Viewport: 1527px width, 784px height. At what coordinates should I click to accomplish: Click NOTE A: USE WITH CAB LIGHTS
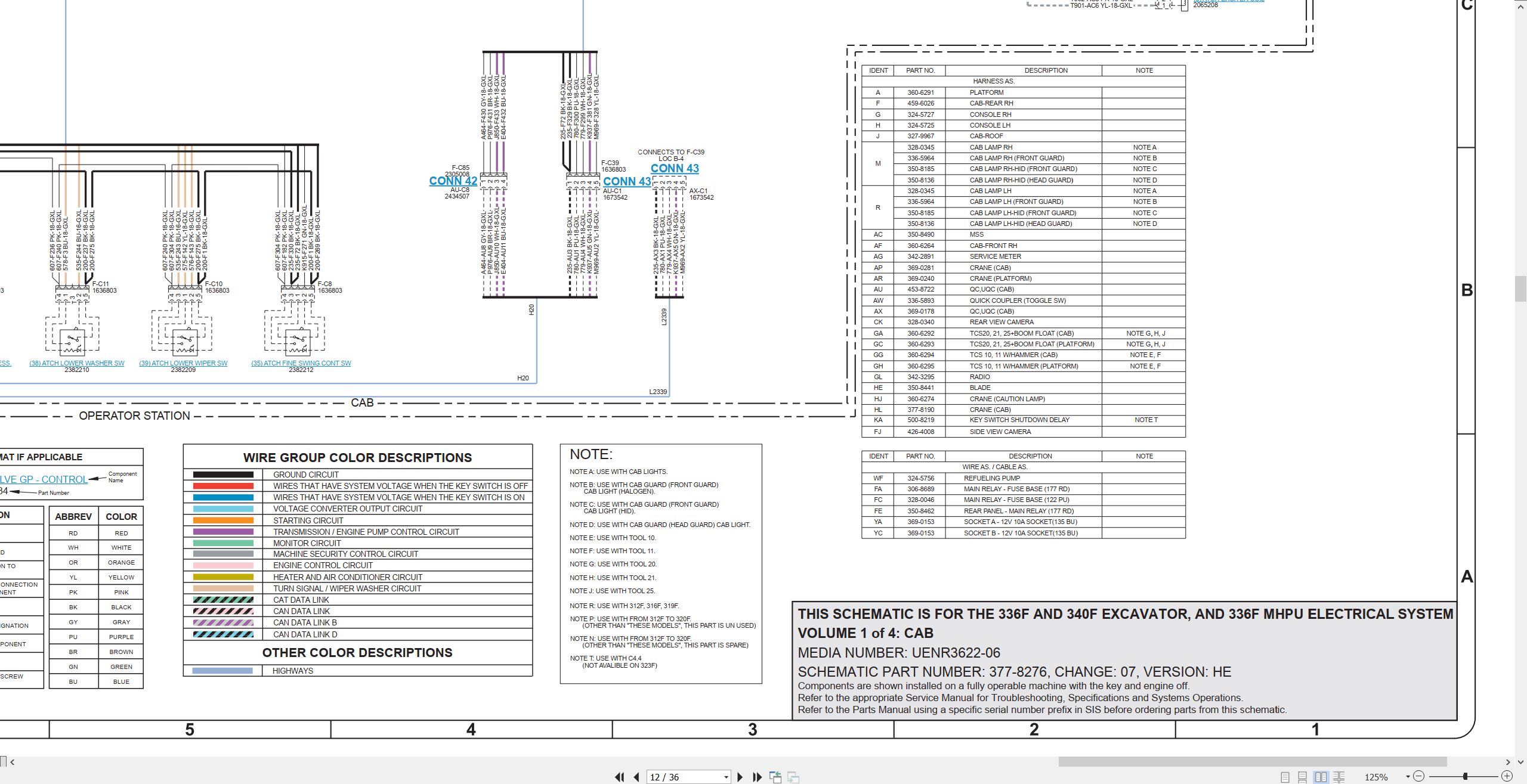pyautogui.click(x=619, y=472)
